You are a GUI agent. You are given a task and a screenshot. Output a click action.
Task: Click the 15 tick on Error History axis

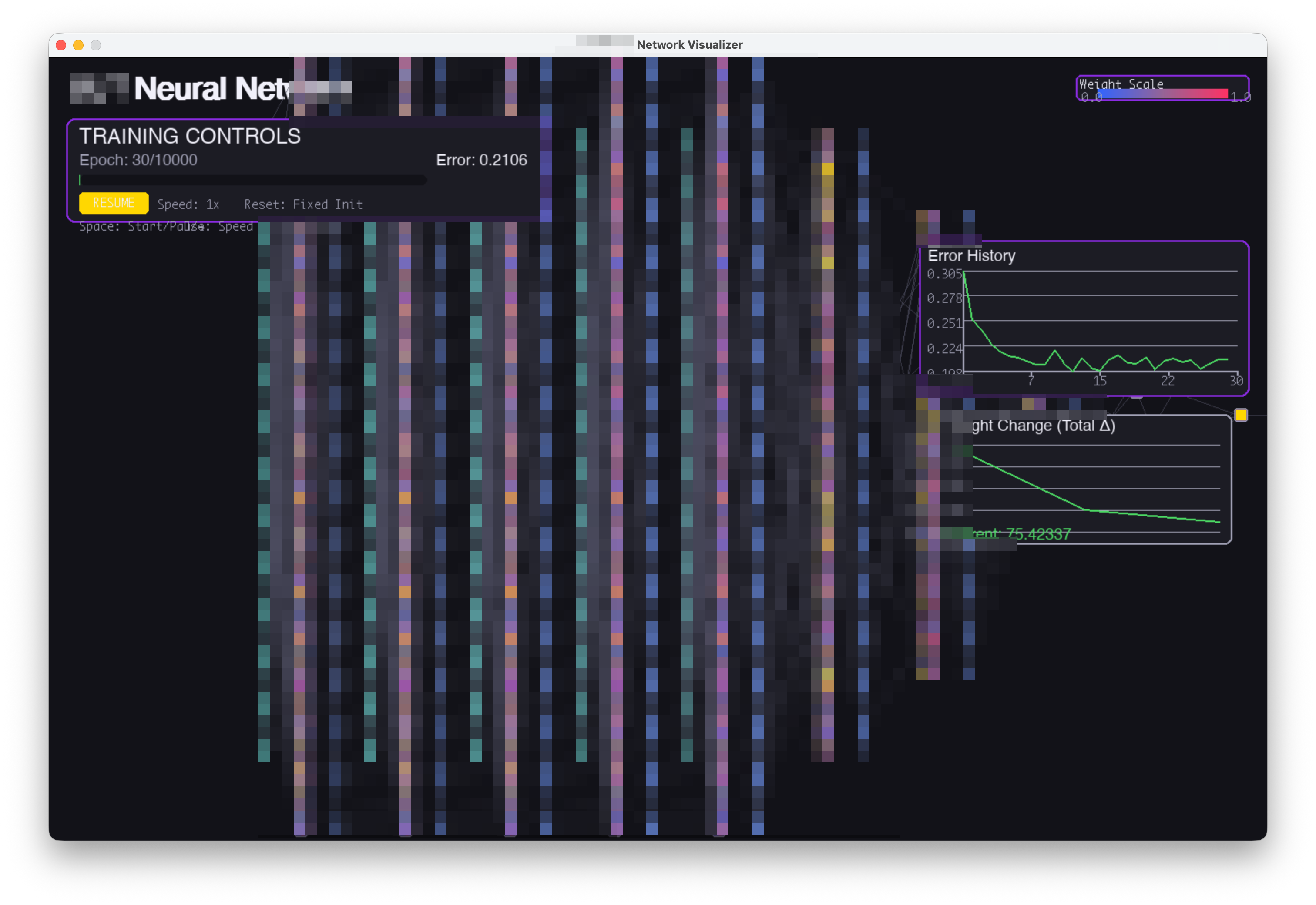coord(1099,381)
